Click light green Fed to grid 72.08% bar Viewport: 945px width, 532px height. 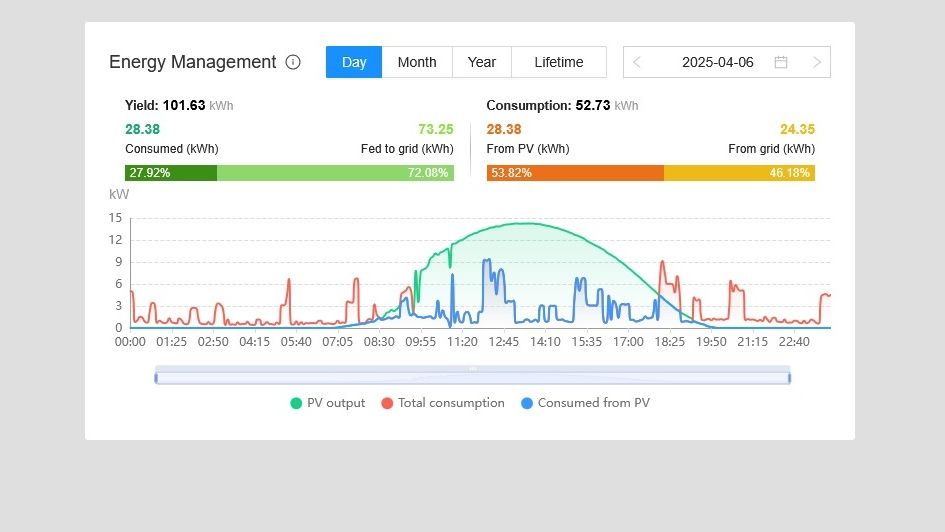pos(335,173)
